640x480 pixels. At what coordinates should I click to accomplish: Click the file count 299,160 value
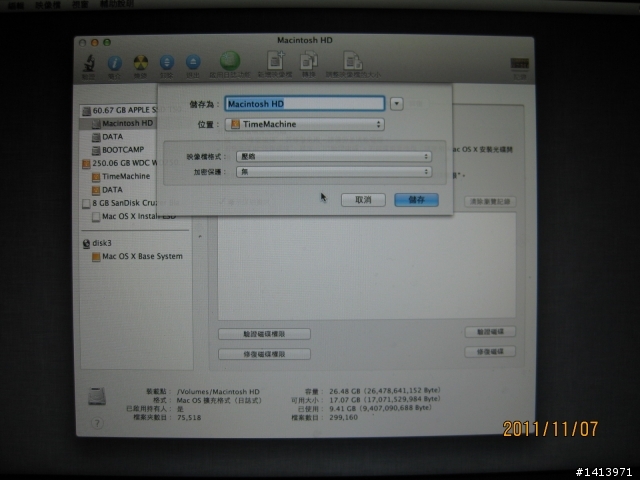pyautogui.click(x=343, y=417)
